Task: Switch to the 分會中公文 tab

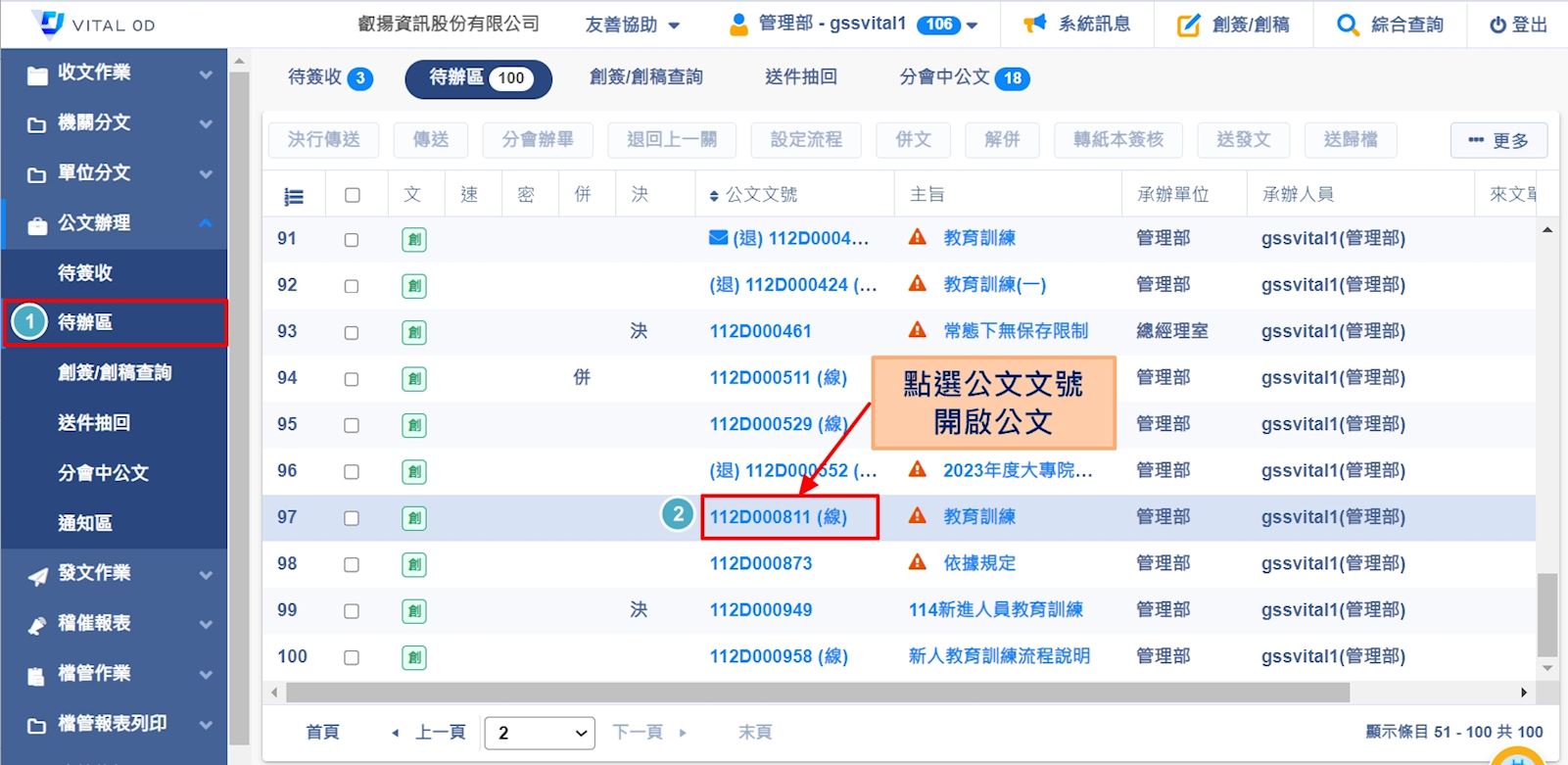Action: [964, 77]
